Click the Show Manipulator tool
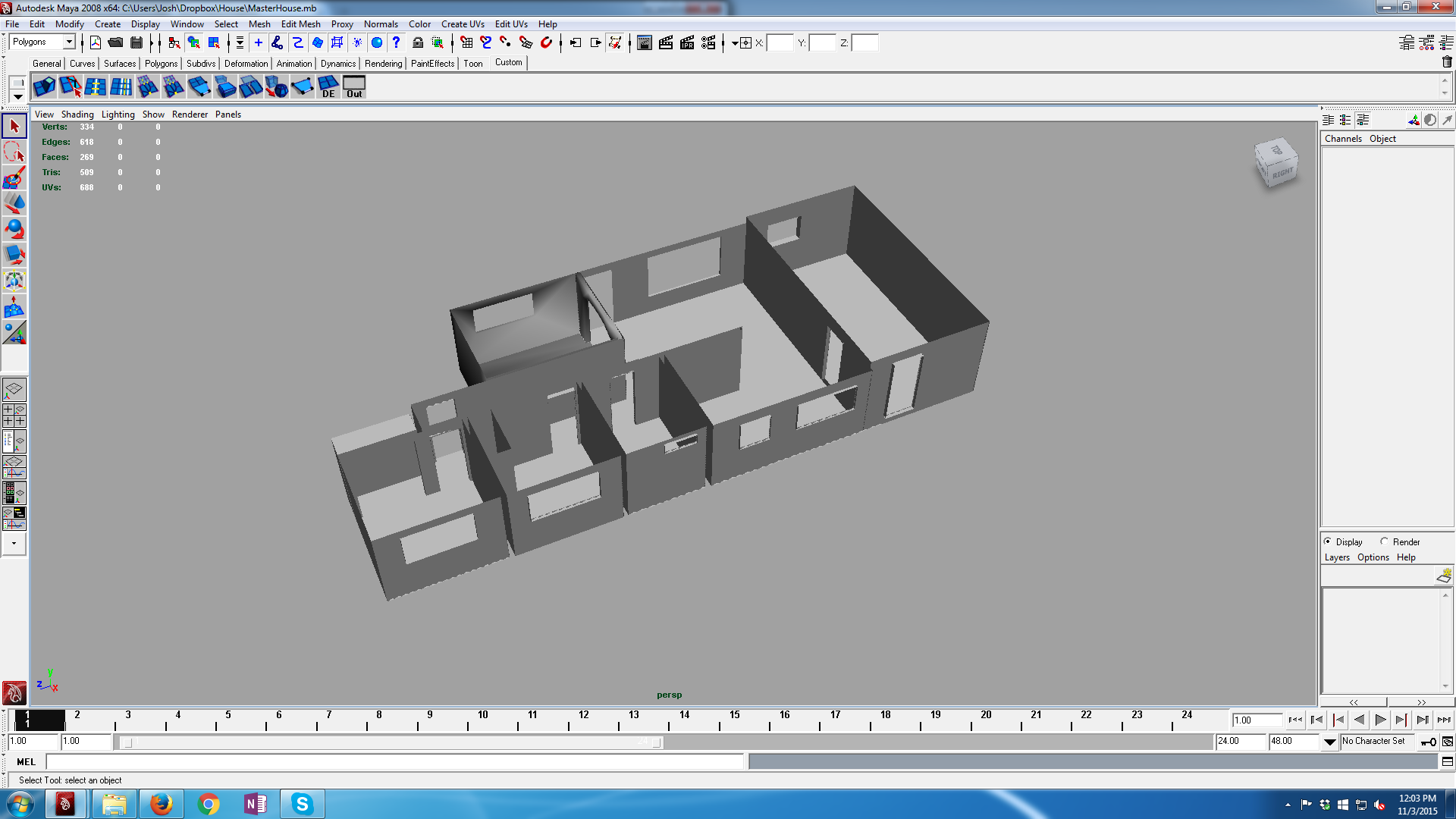The width and height of the screenshot is (1456, 819). pos(14,333)
